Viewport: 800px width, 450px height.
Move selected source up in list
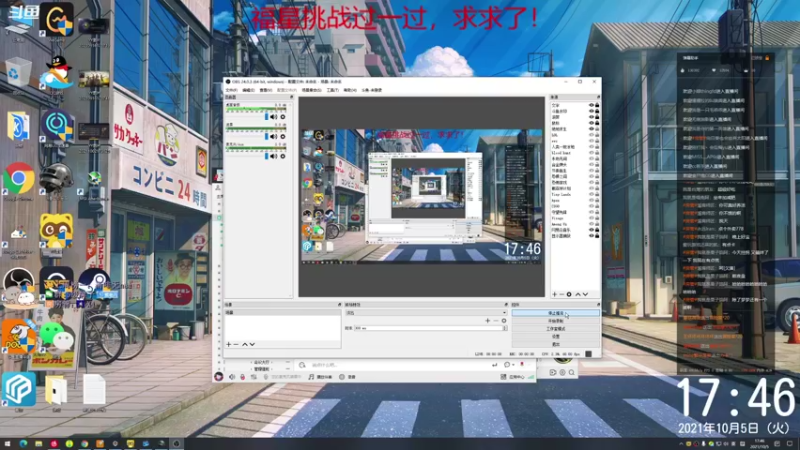tap(578, 294)
